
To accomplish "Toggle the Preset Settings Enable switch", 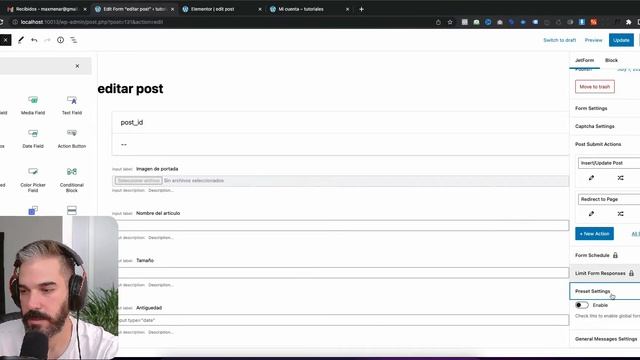I will [582, 305].
